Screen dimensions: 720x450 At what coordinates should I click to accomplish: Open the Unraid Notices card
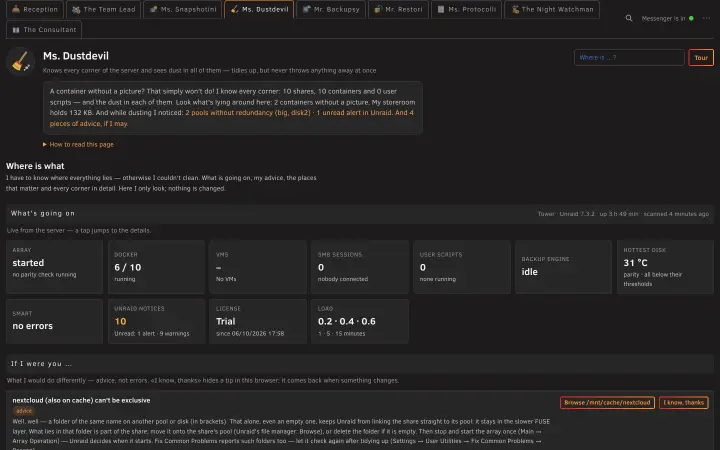tap(156, 321)
